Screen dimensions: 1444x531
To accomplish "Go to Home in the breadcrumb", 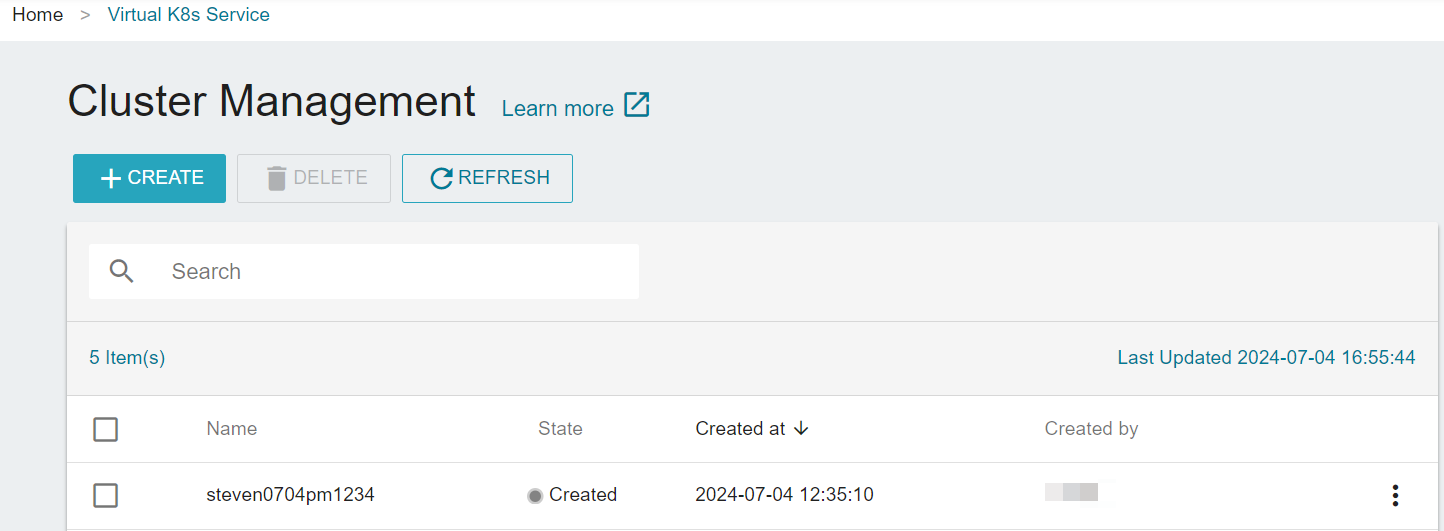I will coord(37,15).
